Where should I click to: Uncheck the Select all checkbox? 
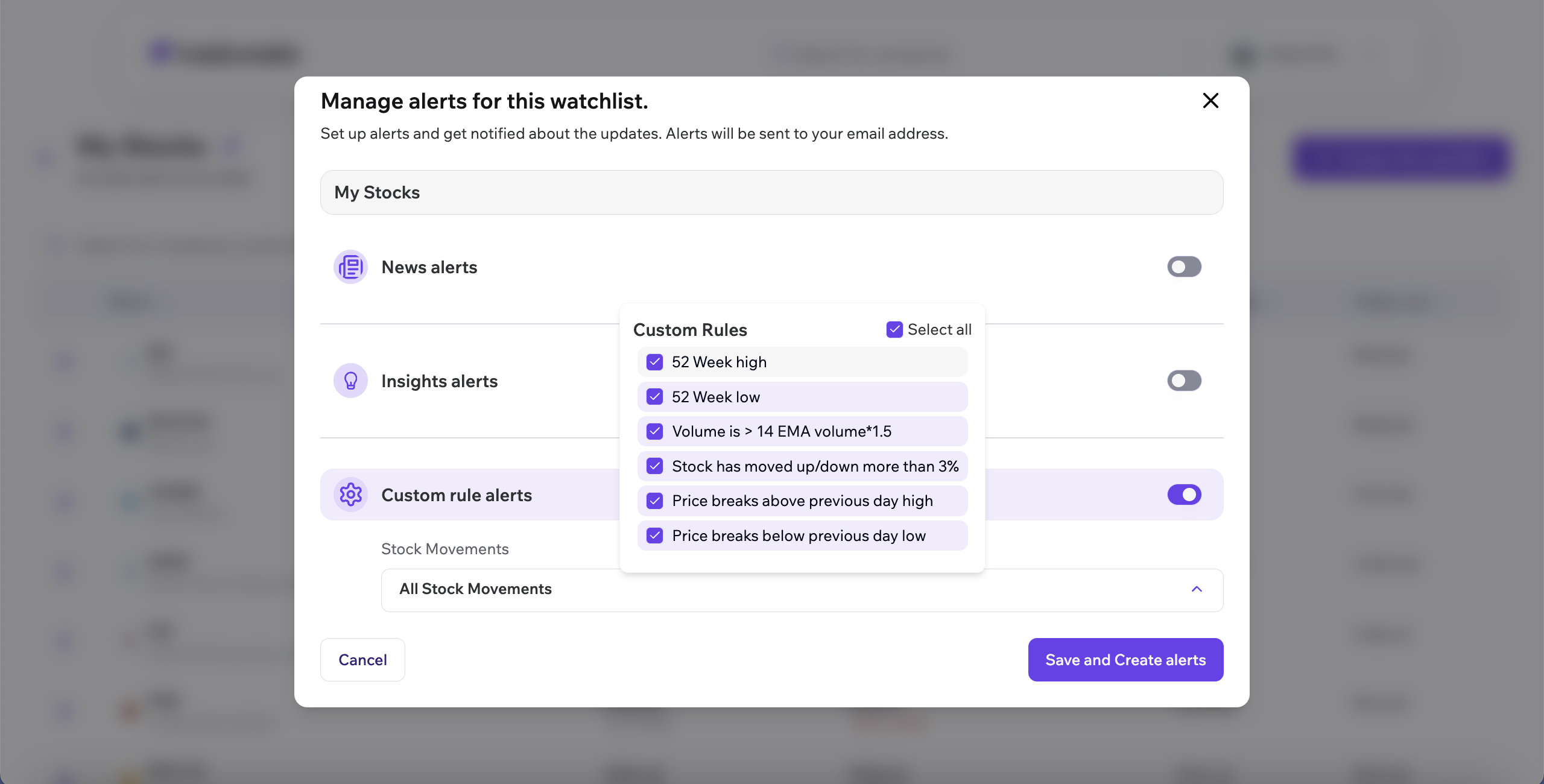pos(894,329)
